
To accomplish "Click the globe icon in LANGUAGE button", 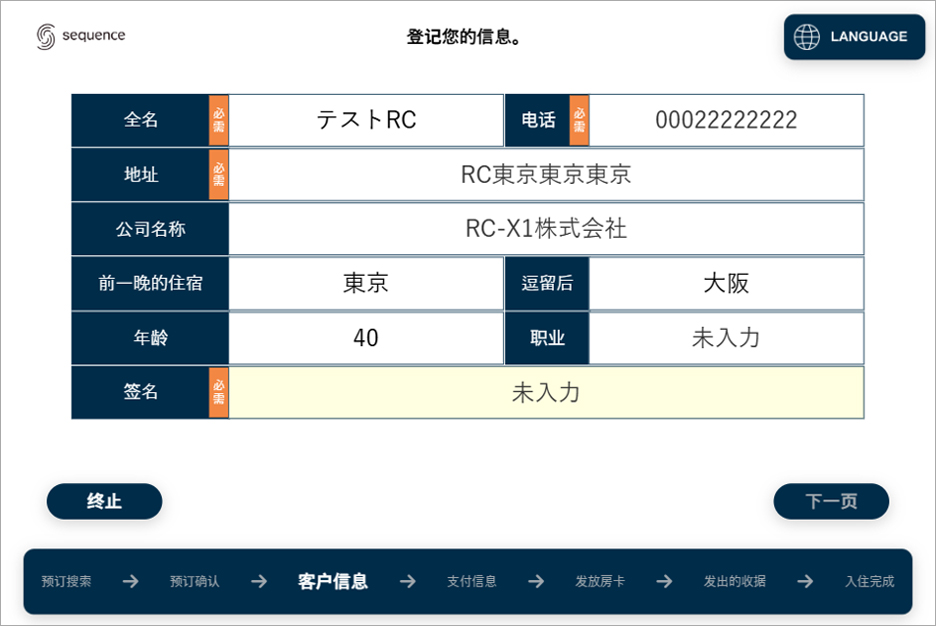I will [x=806, y=37].
